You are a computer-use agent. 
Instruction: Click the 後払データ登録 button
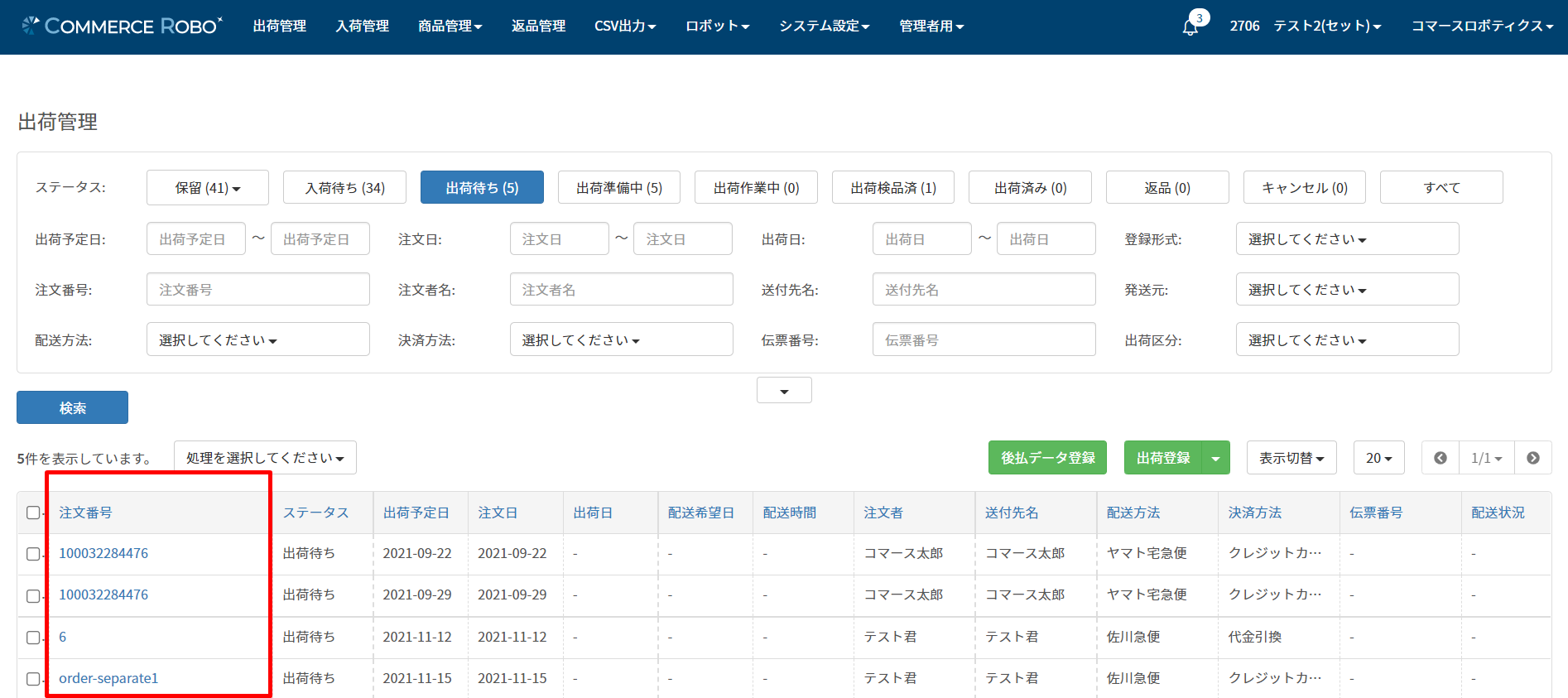(x=1047, y=458)
